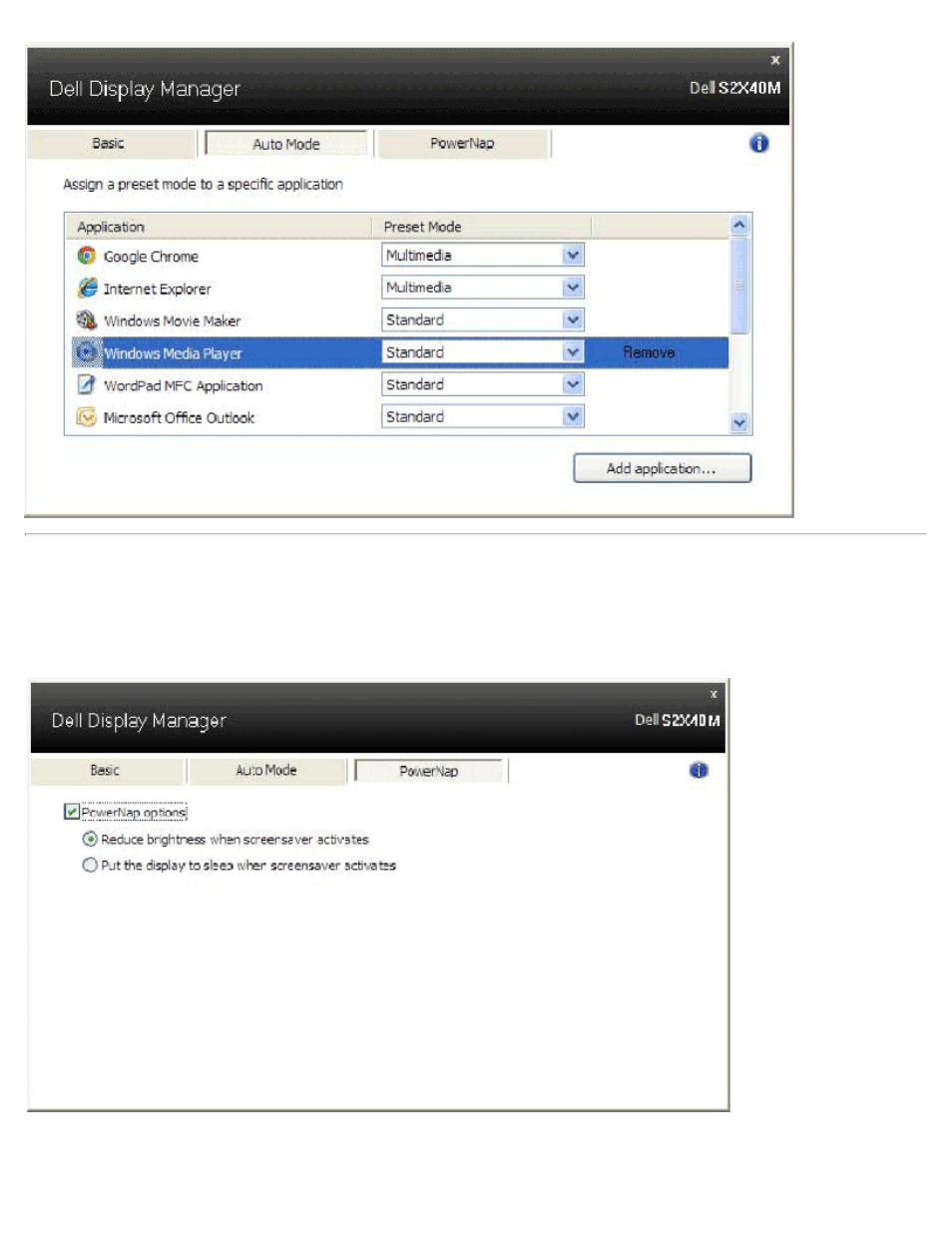Click the Windows Media Player icon
Screen dimensions: 952x1233
click(x=87, y=352)
